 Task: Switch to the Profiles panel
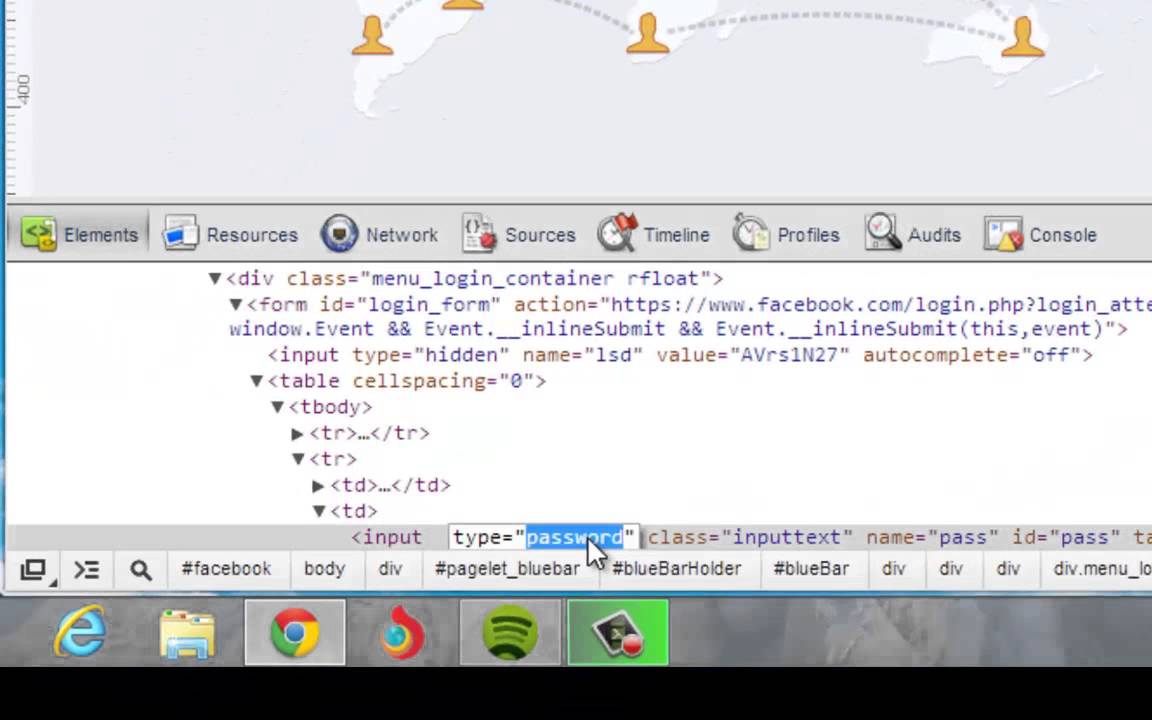[786, 234]
